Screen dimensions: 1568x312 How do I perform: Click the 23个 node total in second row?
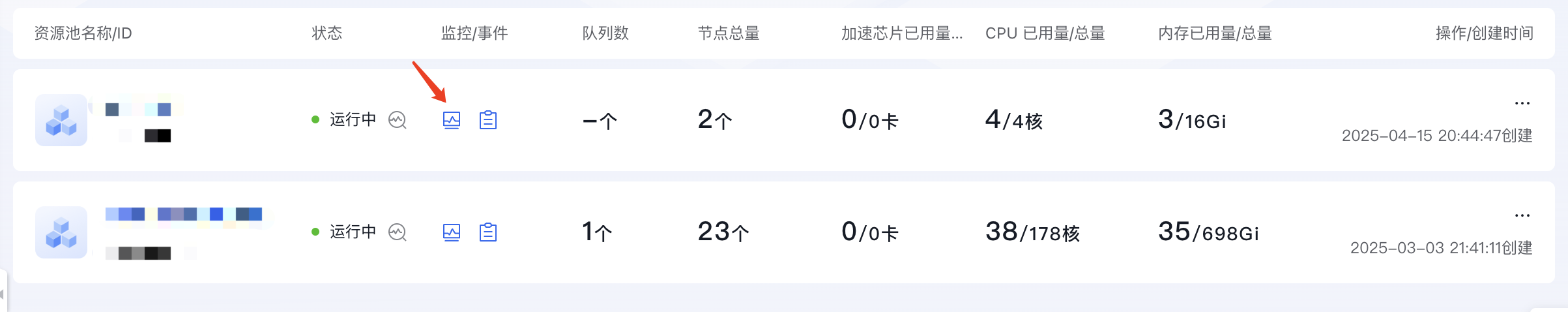point(723,232)
